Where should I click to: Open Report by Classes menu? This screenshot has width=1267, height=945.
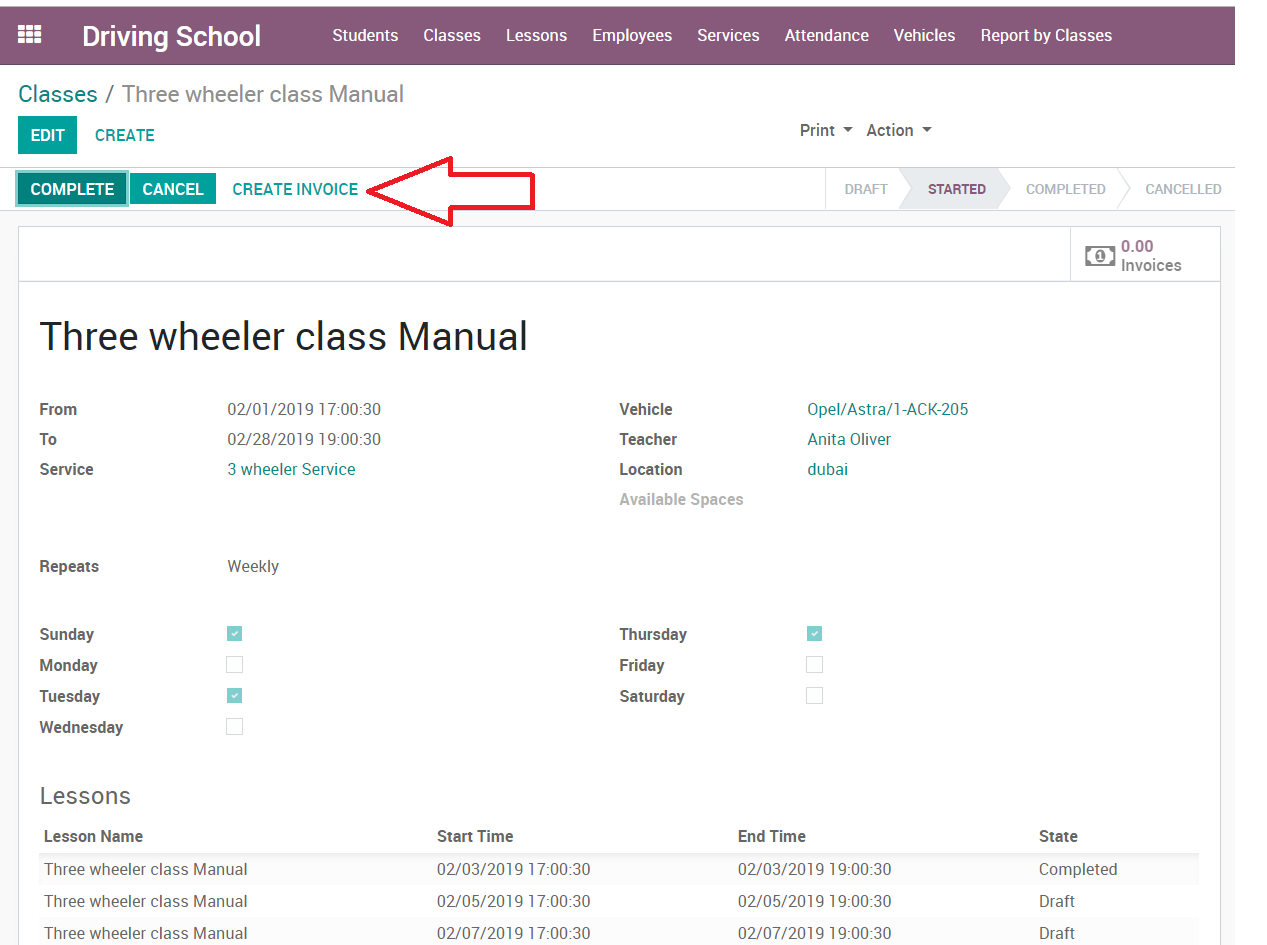(x=1046, y=35)
